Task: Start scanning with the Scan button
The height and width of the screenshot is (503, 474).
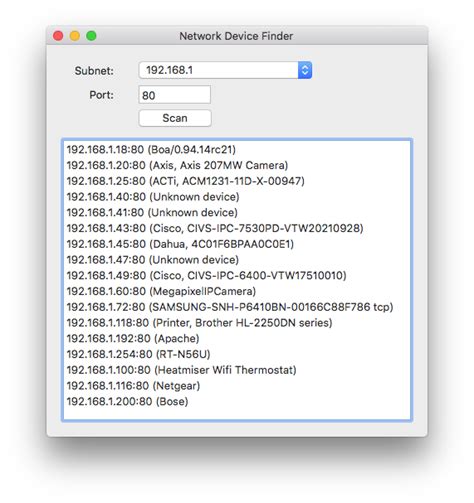Action: click(175, 118)
